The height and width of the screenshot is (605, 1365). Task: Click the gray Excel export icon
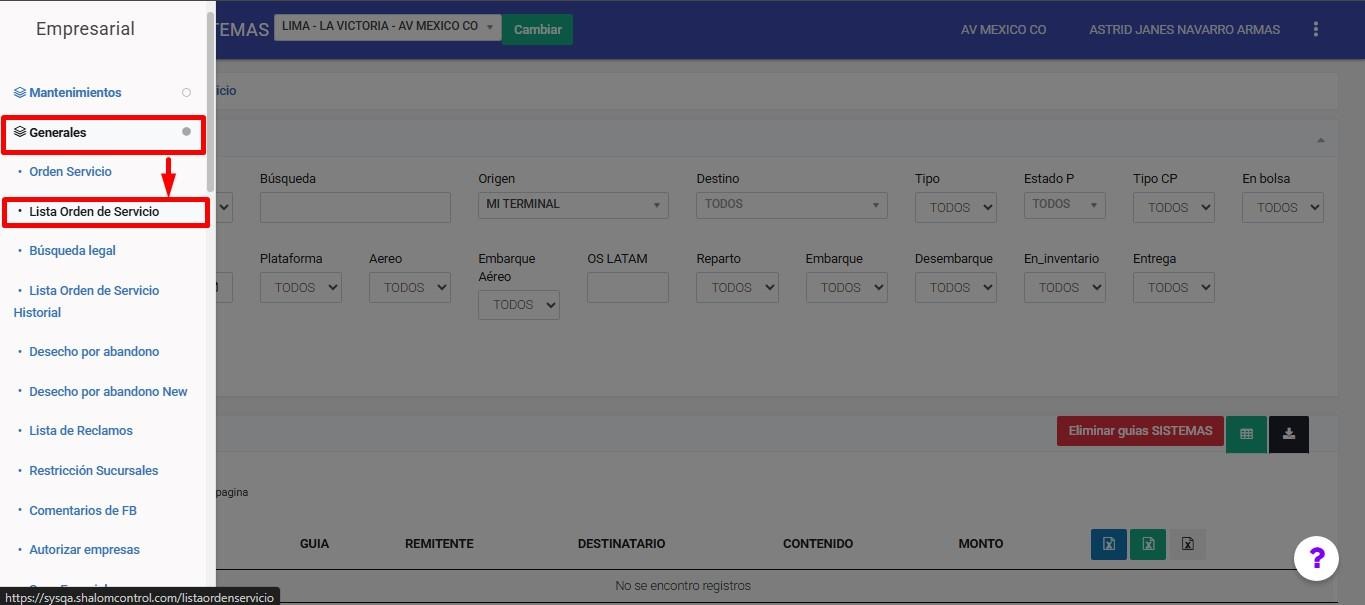click(1188, 544)
